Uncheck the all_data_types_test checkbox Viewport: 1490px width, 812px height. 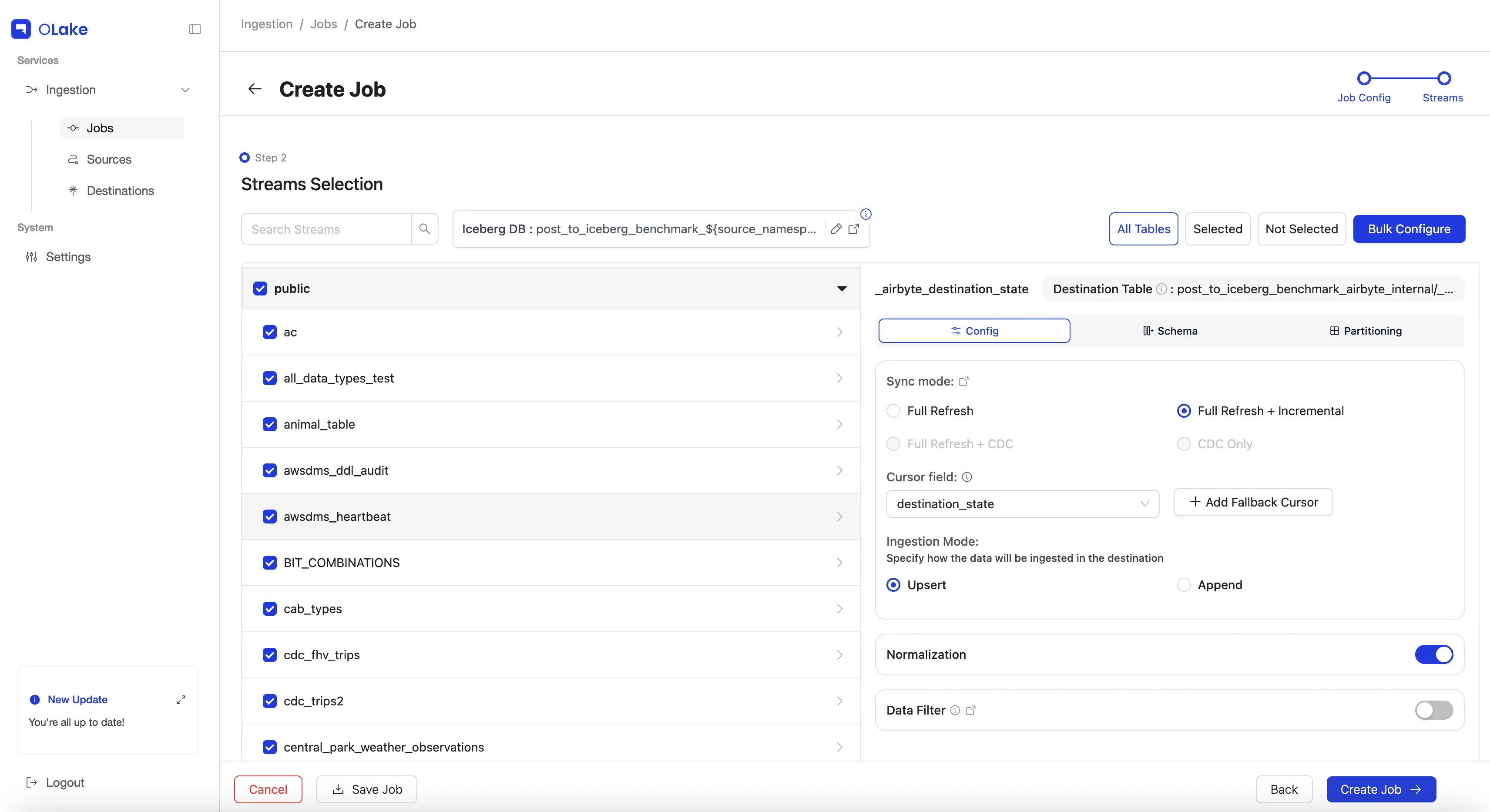(x=269, y=378)
